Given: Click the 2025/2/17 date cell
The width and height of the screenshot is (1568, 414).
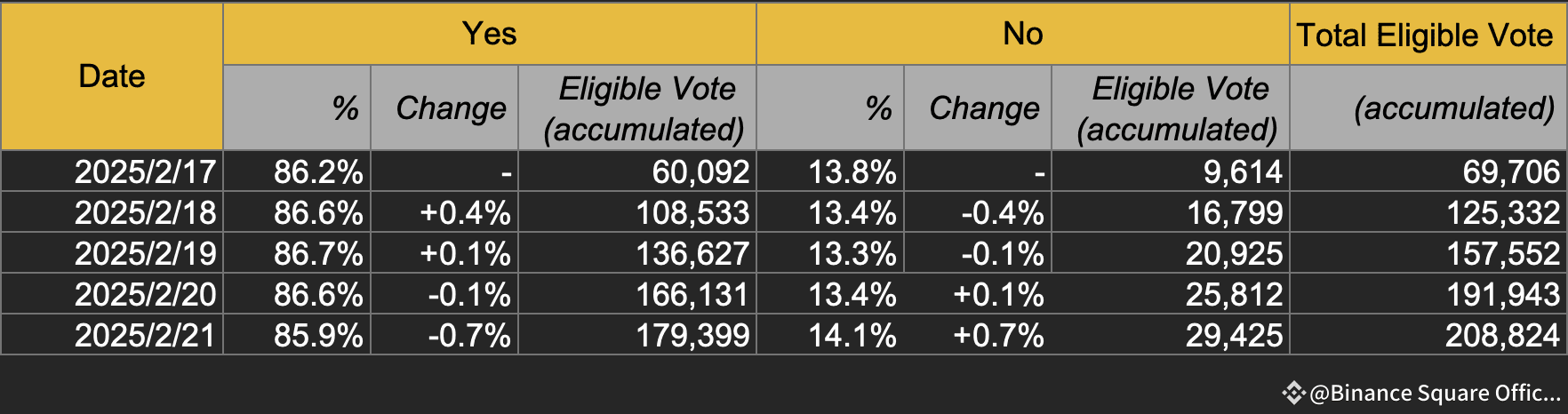Looking at the screenshot, I should pos(145,171).
